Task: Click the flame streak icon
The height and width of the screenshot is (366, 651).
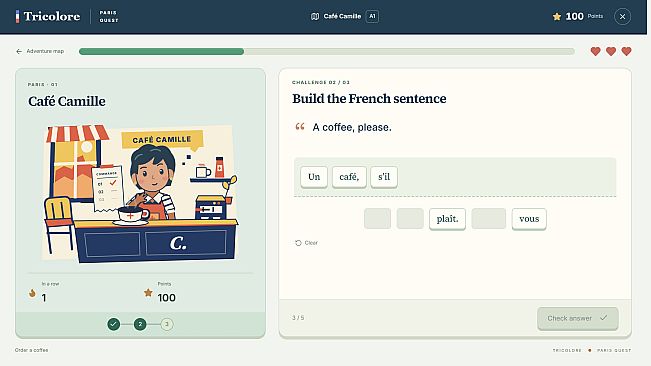Action: [x=32, y=293]
